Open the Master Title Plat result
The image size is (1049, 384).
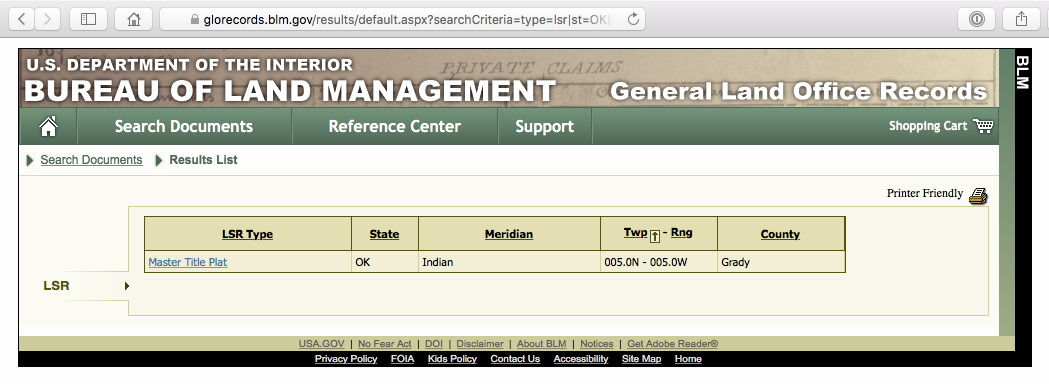[x=188, y=262]
